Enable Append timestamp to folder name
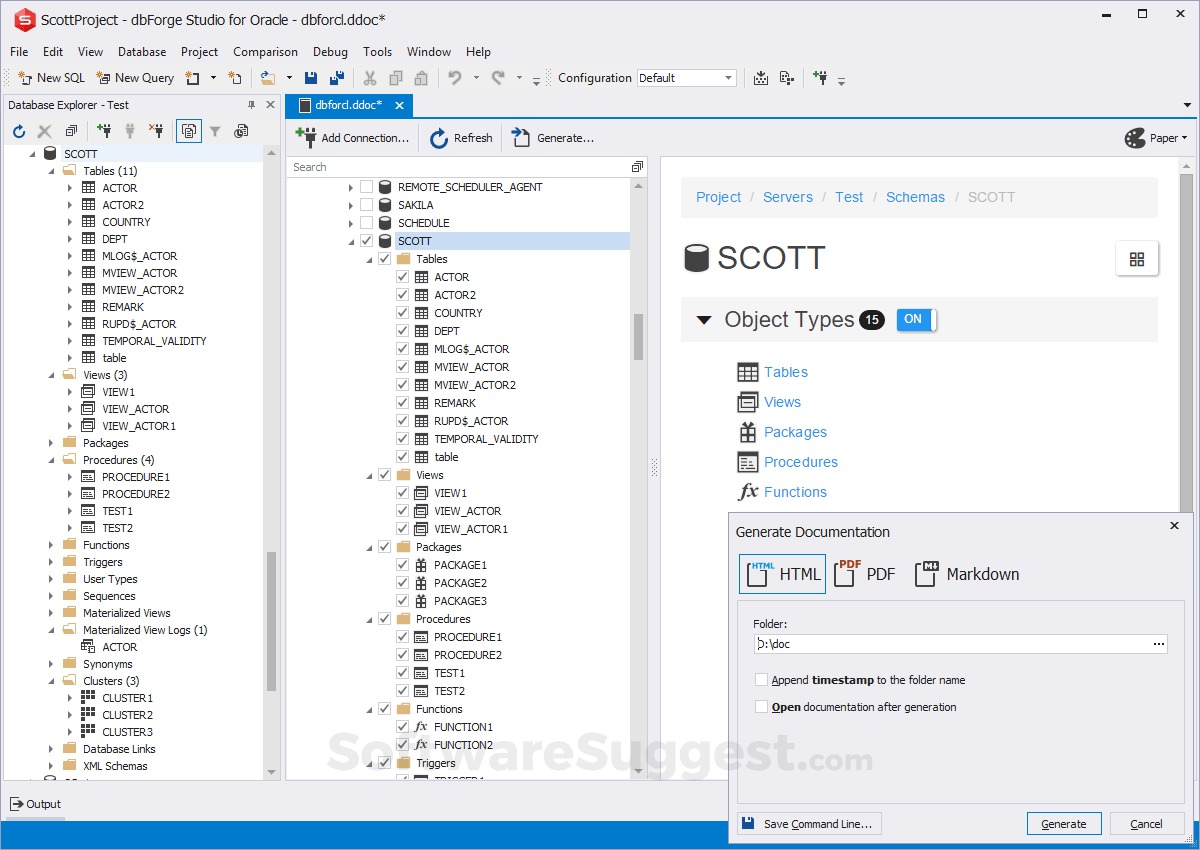The width and height of the screenshot is (1200, 850). [762, 680]
